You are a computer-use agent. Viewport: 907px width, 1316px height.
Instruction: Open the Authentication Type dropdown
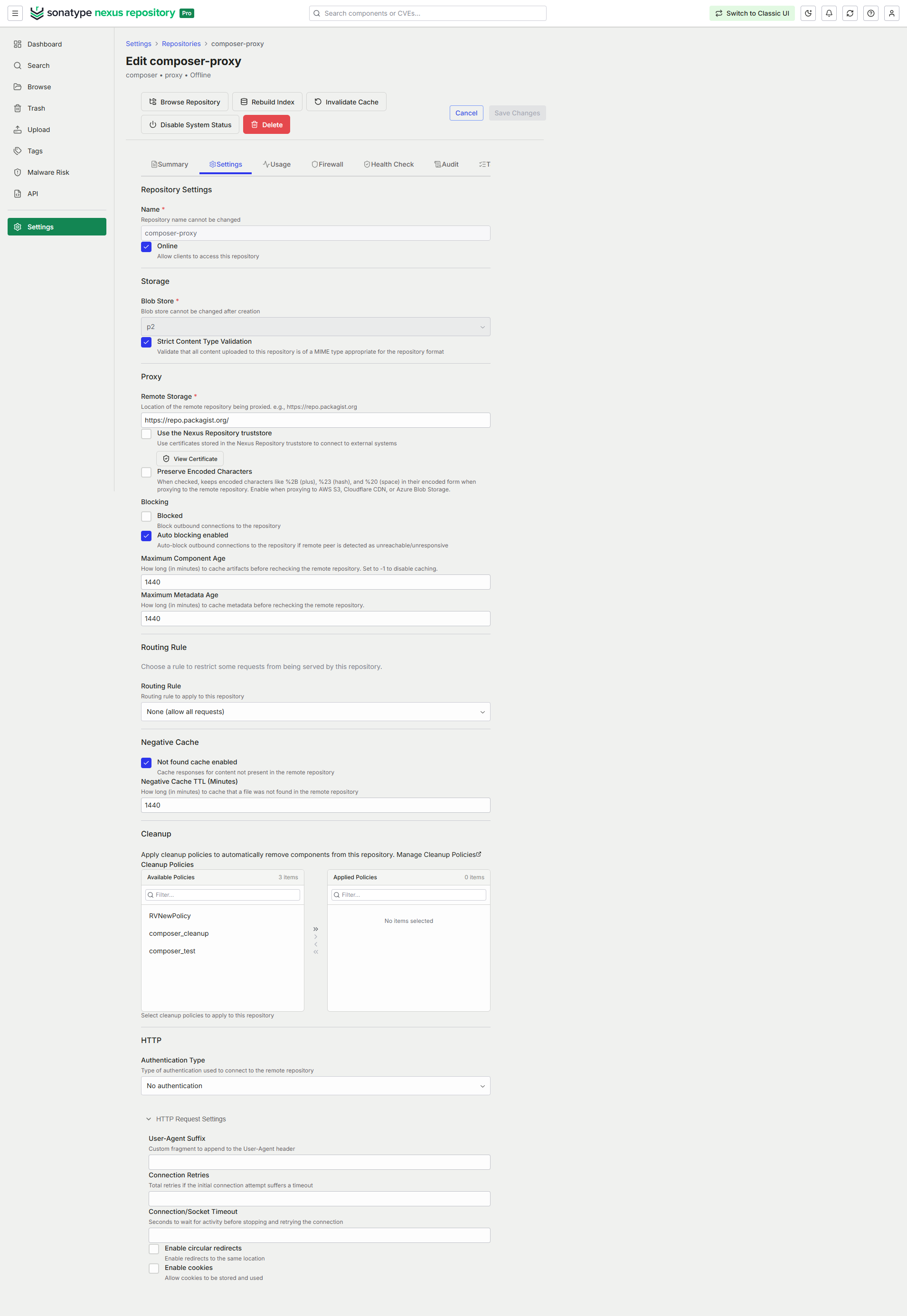tap(315, 1086)
